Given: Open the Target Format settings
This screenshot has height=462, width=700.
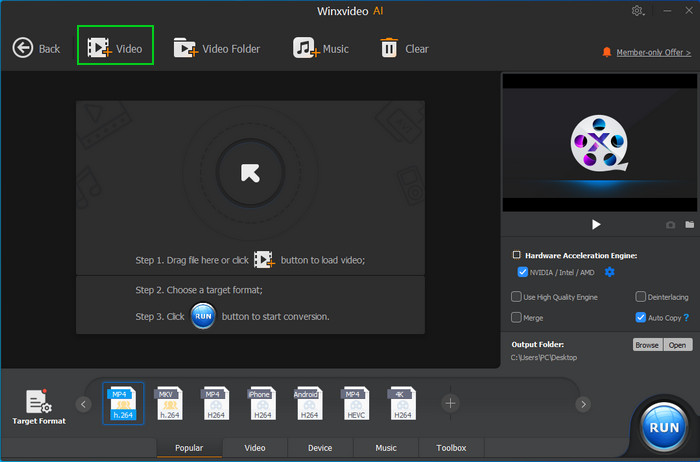Looking at the screenshot, I should (39, 407).
